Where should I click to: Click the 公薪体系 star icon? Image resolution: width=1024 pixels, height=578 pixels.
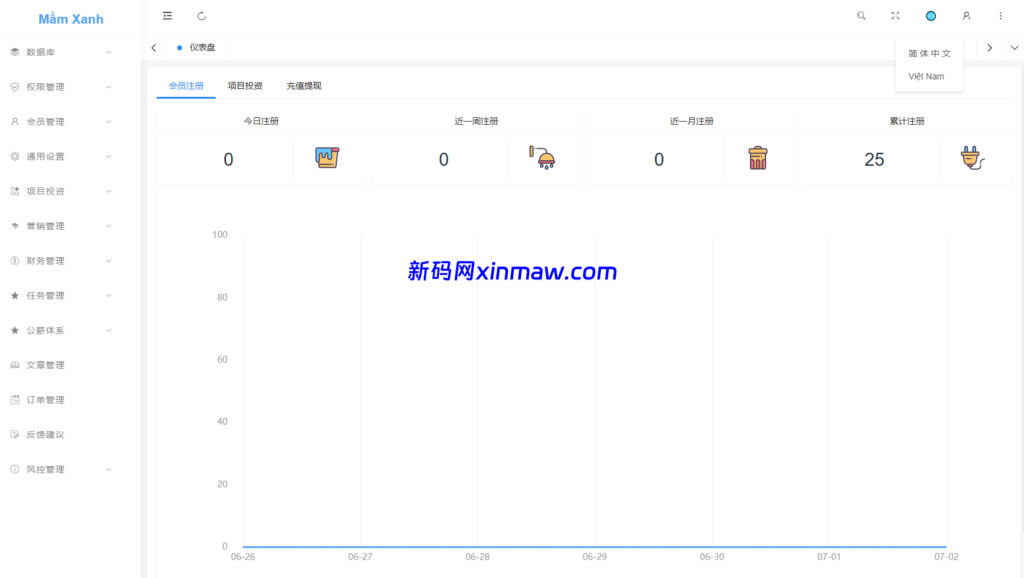coord(14,330)
